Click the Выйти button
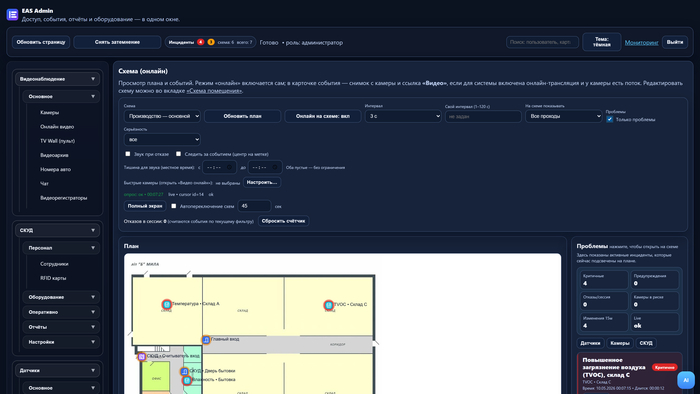This screenshot has width=700, height=394. 675,42
